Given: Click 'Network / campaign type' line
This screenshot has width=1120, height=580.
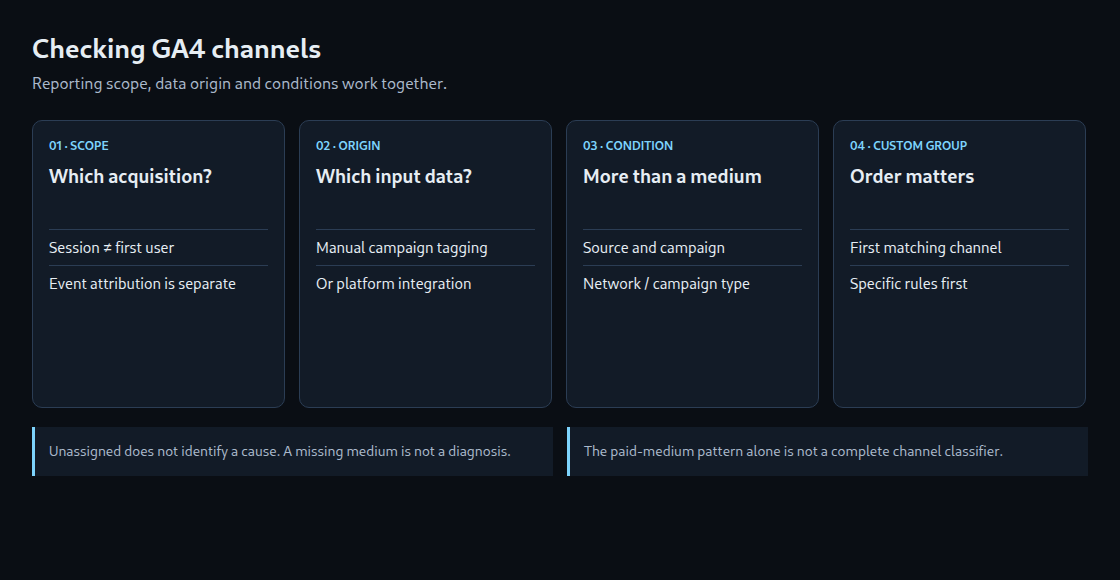Looking at the screenshot, I should (666, 284).
